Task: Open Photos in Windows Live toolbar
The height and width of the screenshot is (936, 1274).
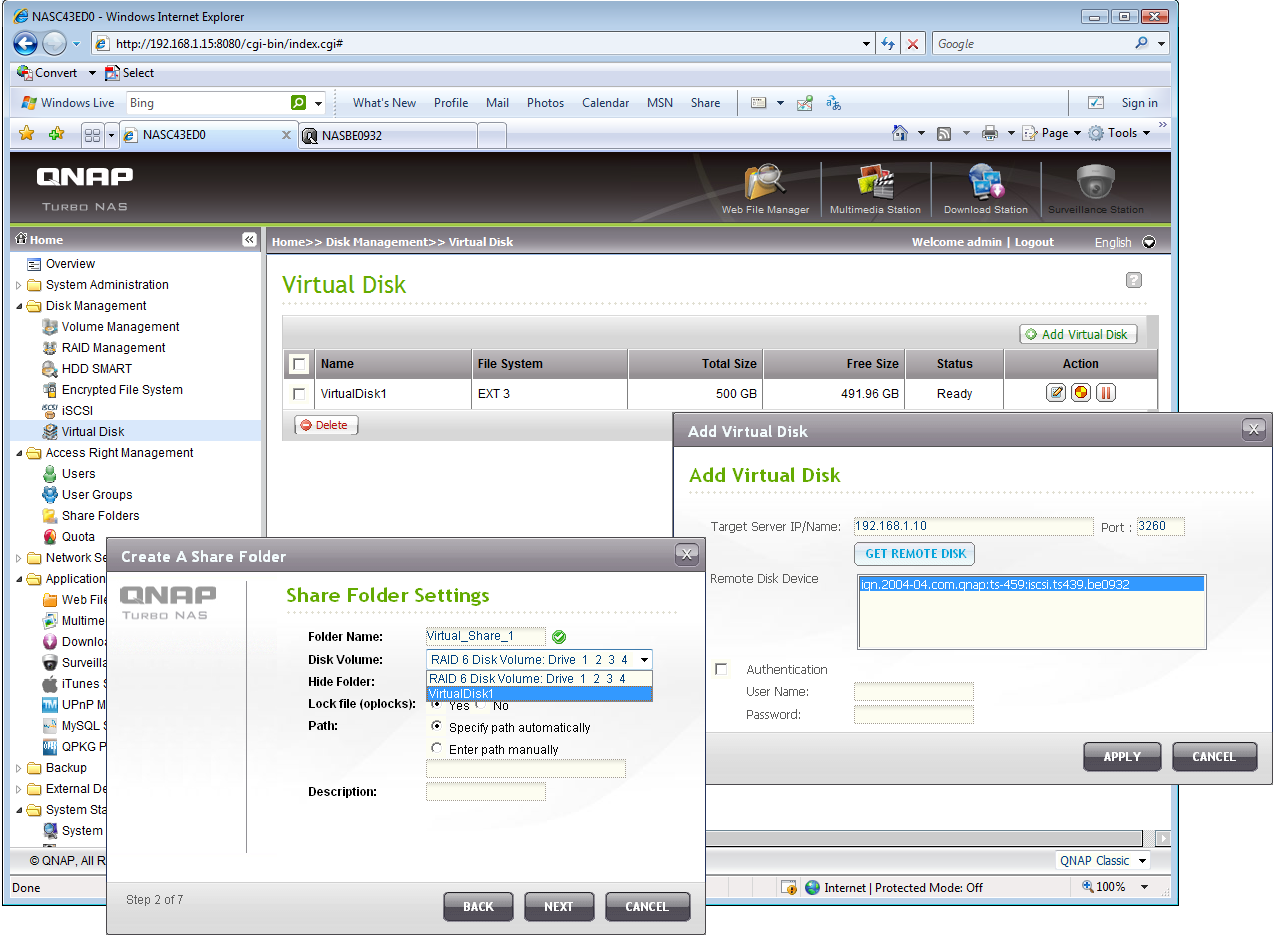Action: (x=545, y=103)
